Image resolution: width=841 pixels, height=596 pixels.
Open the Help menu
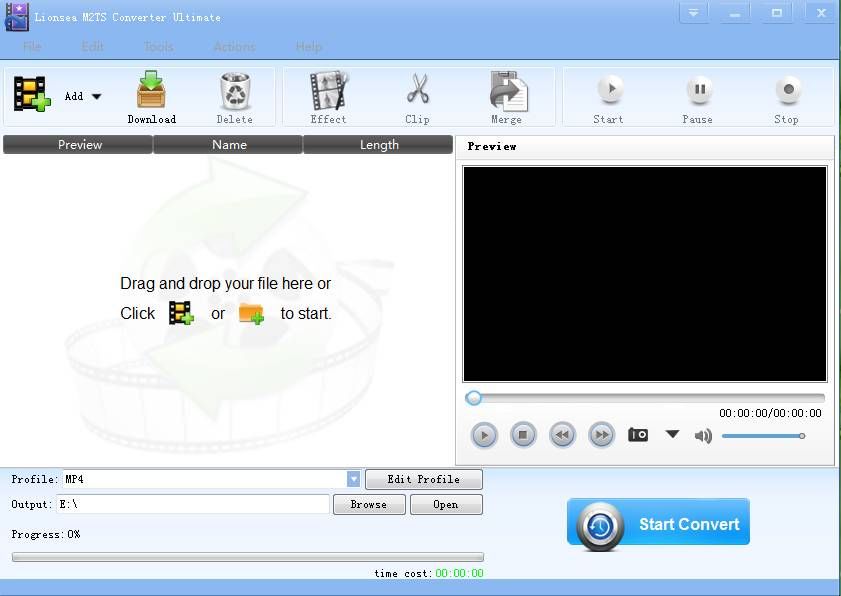[308, 47]
